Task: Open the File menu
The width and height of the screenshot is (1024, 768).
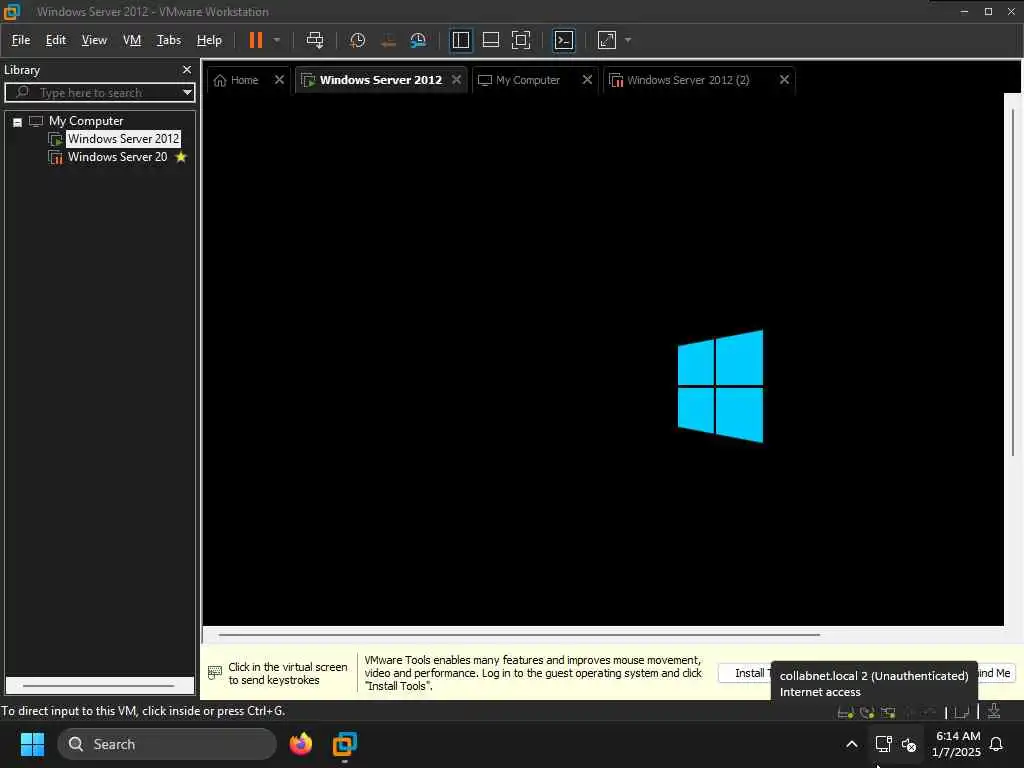Action: coord(21,40)
